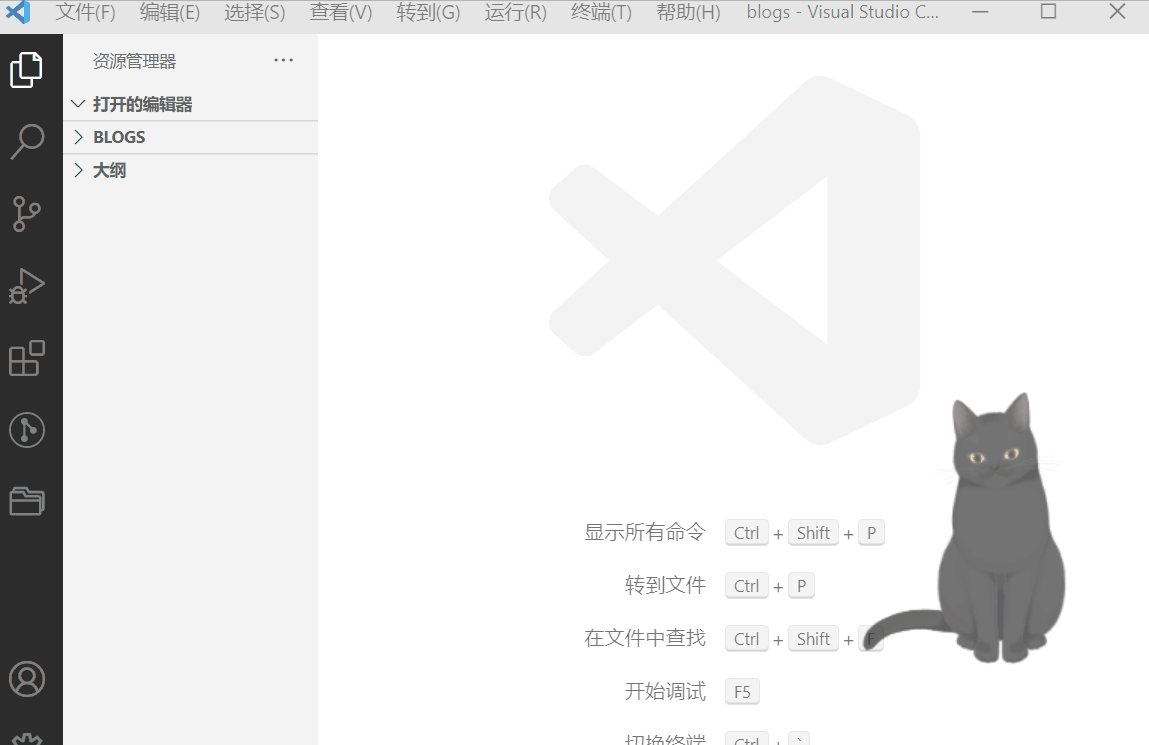Click the 开始调试 shortcut label
This screenshot has height=745, width=1149.
click(665, 691)
